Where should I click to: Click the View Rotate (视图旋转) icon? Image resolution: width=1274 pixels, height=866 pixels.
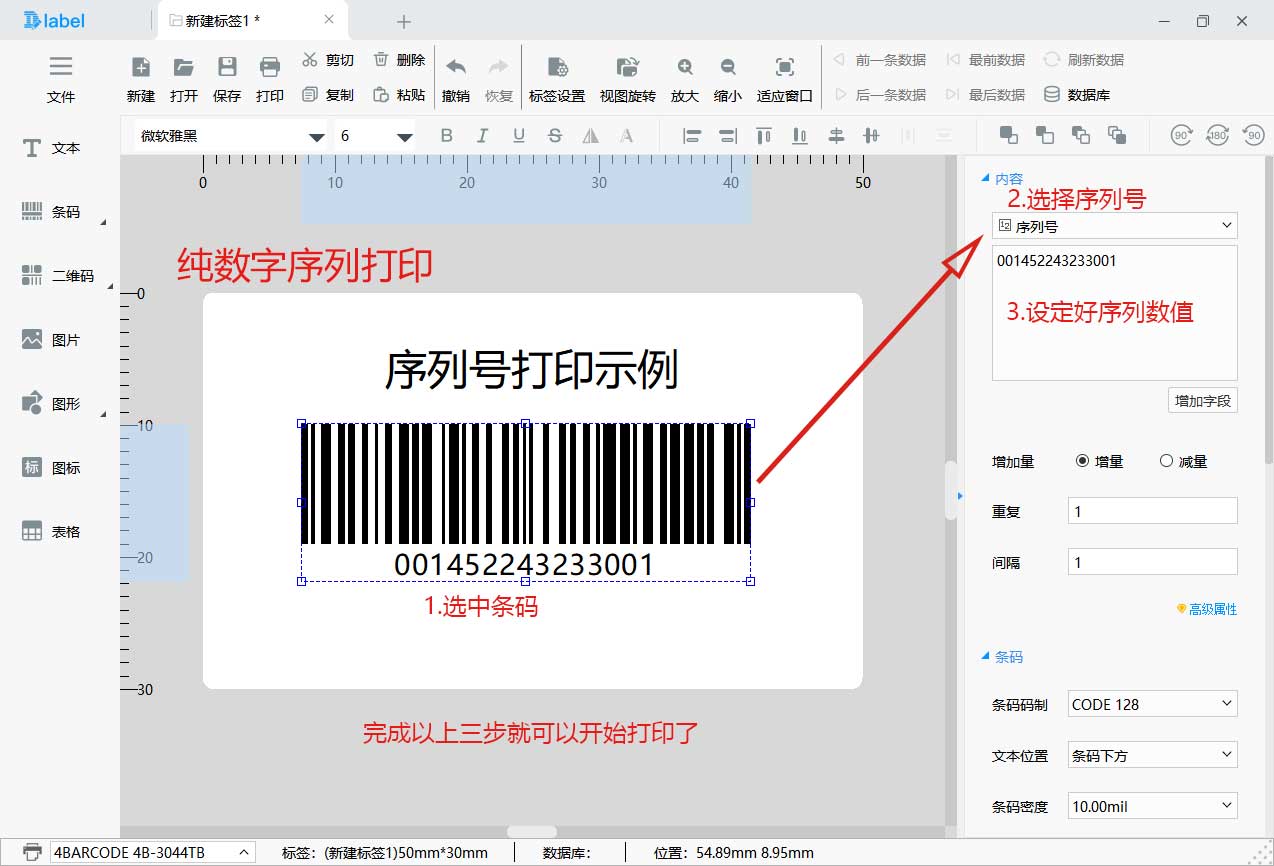click(x=627, y=68)
